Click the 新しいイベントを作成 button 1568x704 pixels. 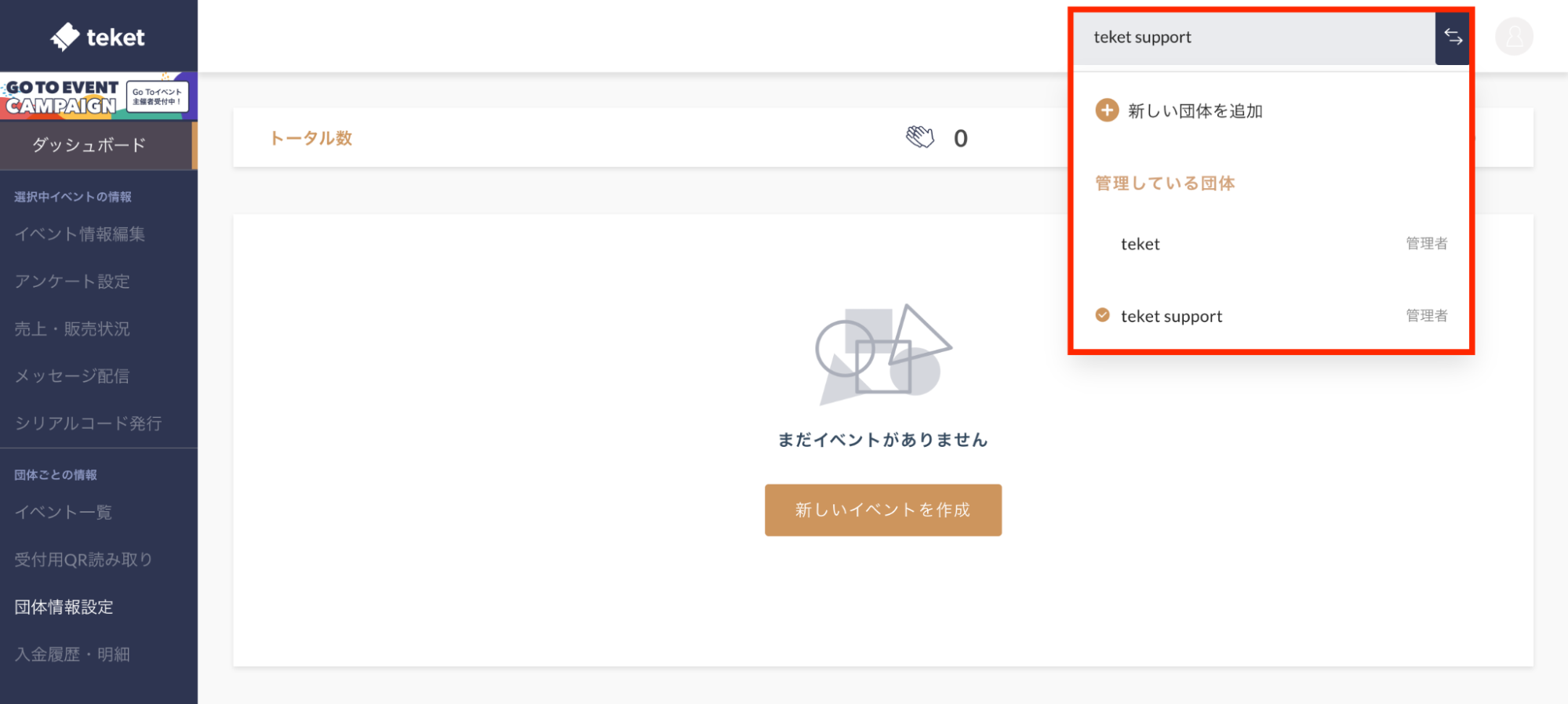pyautogui.click(x=883, y=510)
